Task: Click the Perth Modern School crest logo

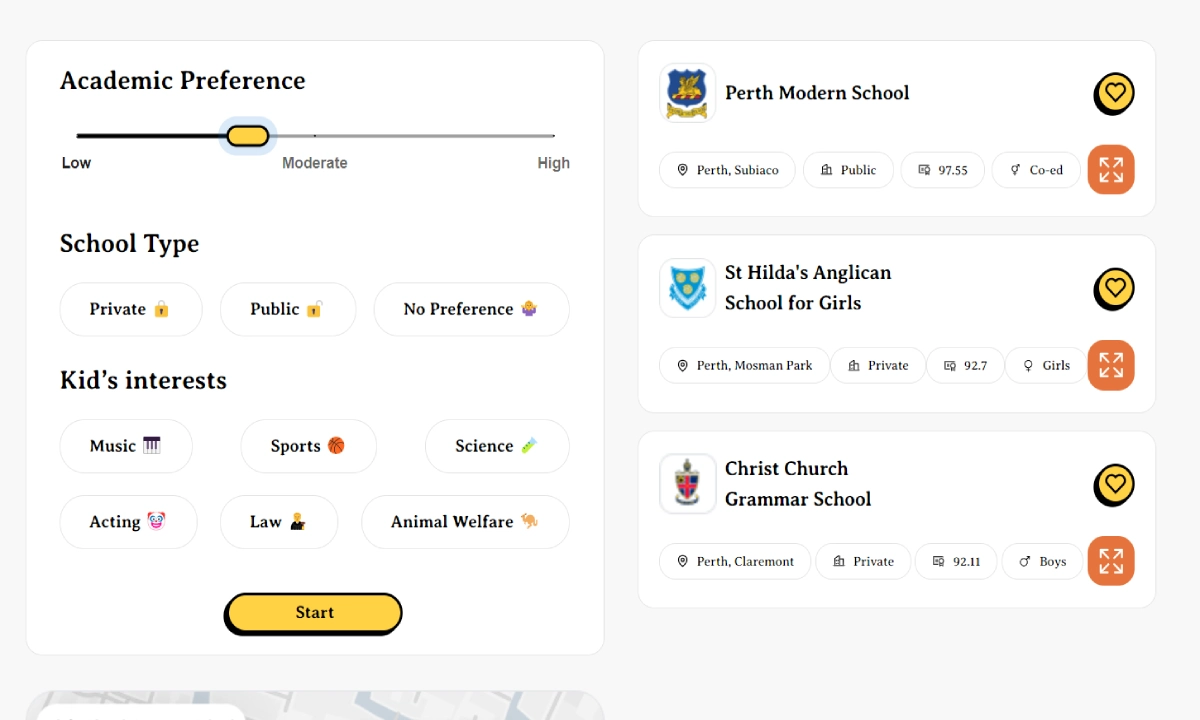Action: 687,93
